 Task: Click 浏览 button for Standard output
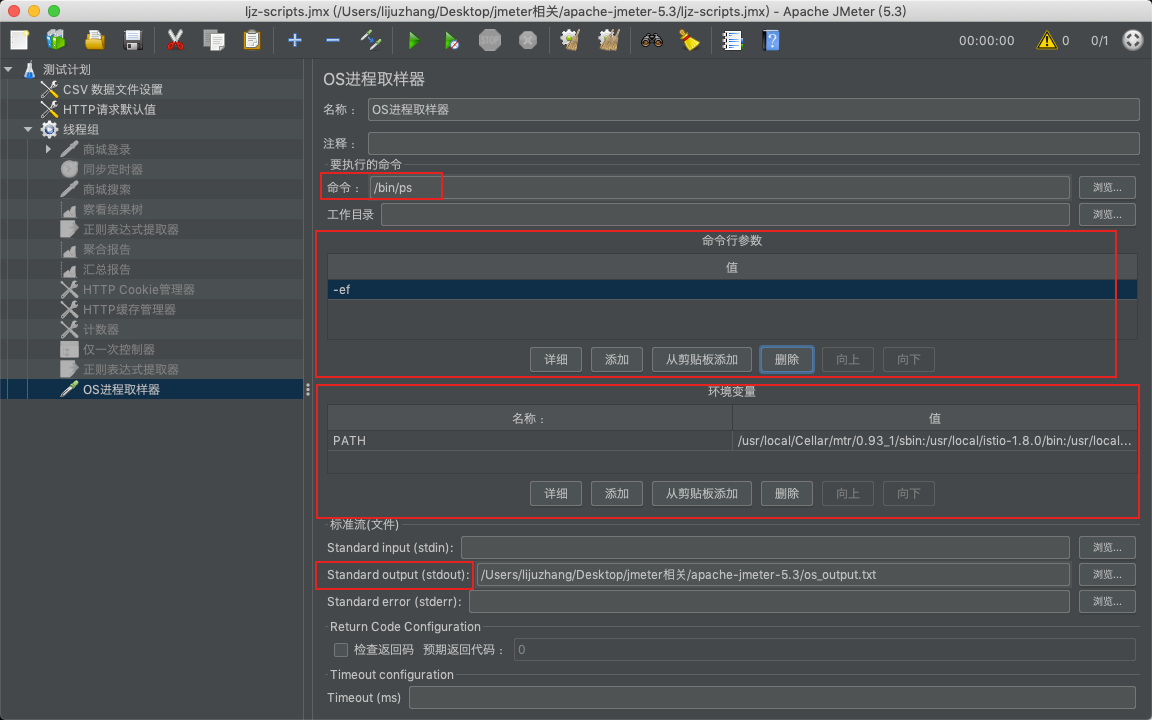pos(1107,575)
